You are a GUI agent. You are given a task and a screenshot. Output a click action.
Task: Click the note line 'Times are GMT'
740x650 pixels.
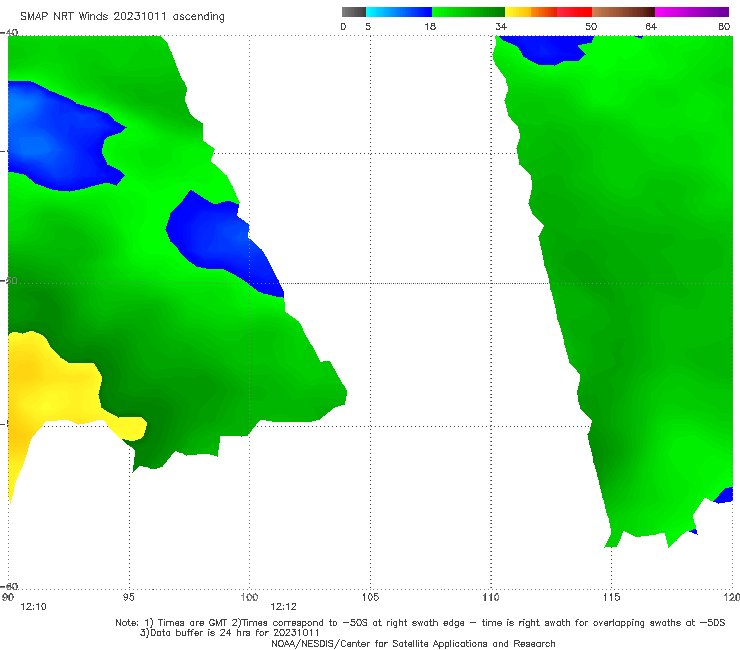click(x=193, y=623)
